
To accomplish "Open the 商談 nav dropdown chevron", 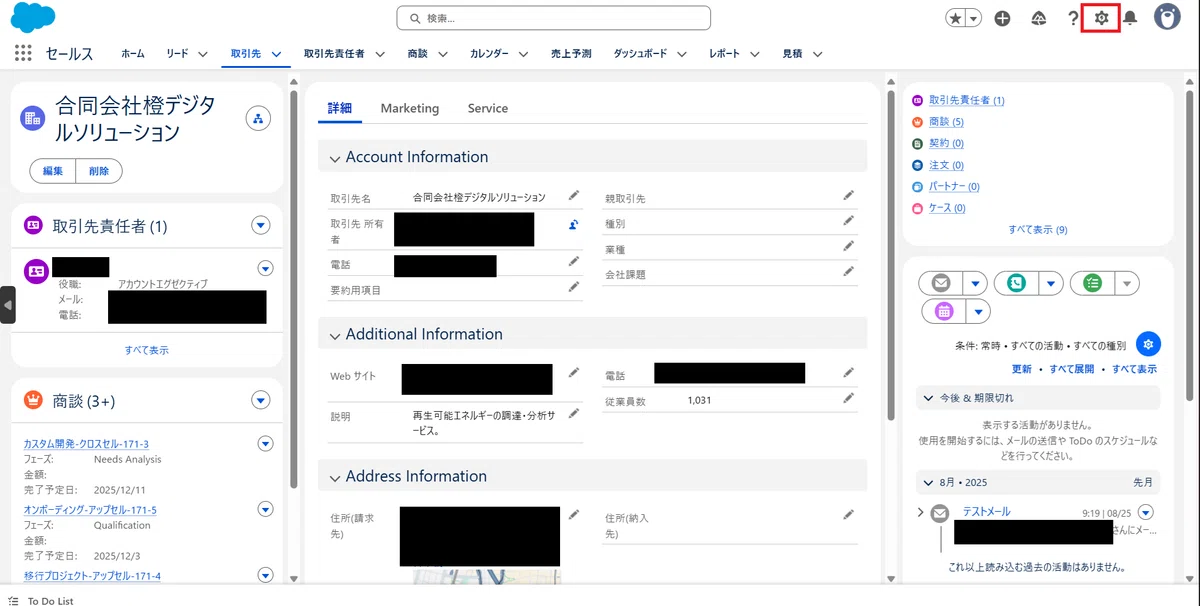I will [x=442, y=54].
